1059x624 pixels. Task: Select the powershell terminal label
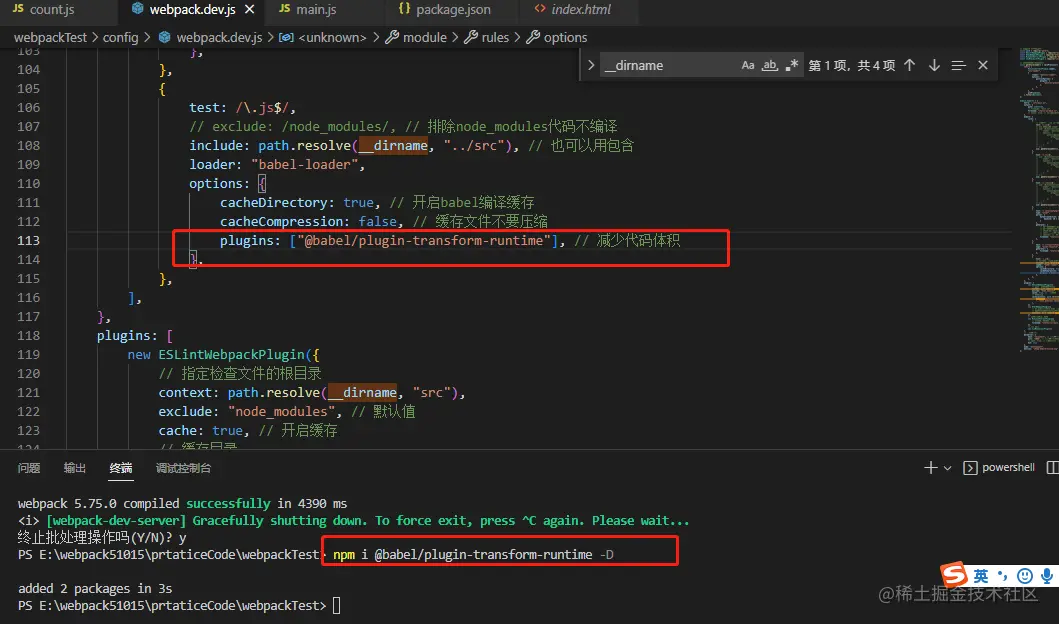tap(1008, 467)
